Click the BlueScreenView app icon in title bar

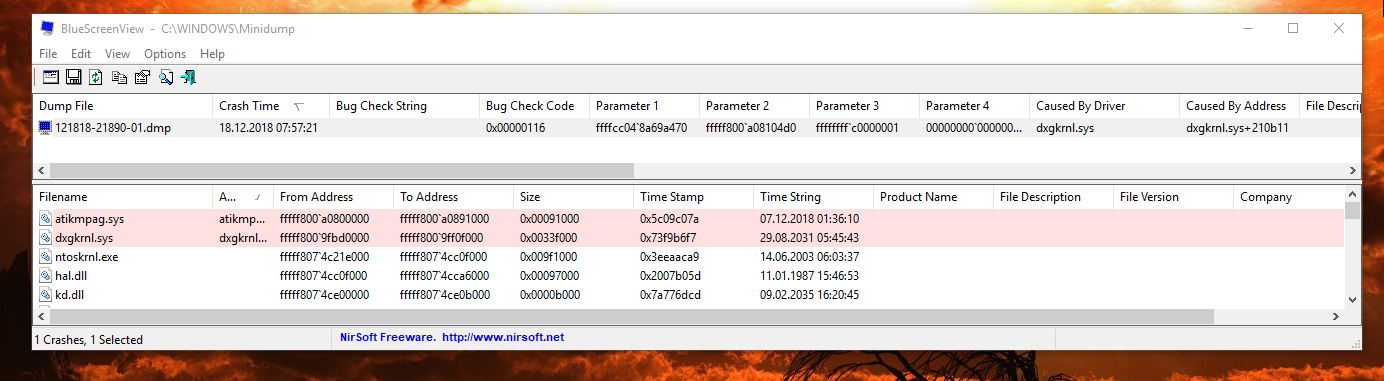pyautogui.click(x=48, y=29)
